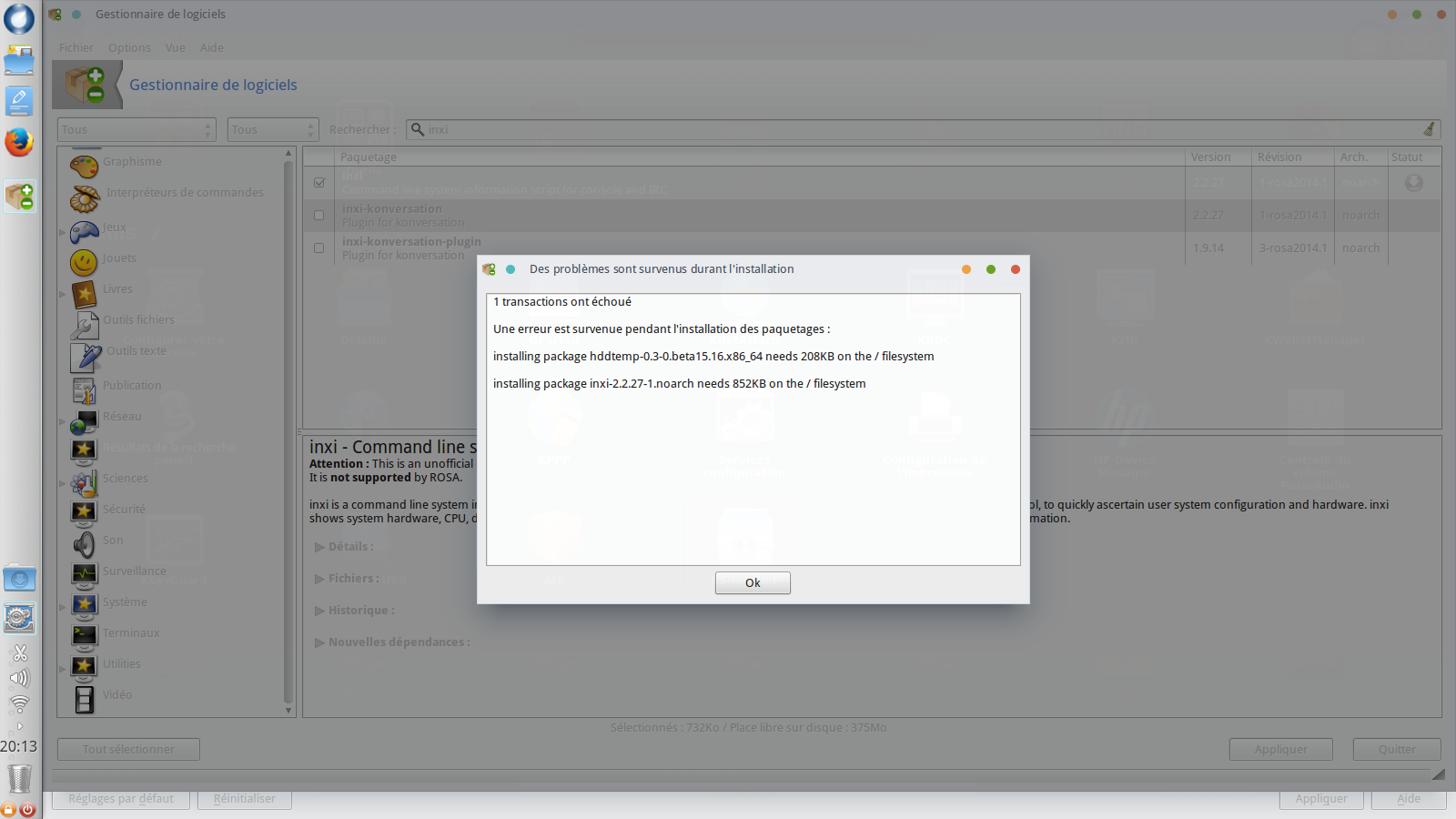Image resolution: width=1456 pixels, height=819 pixels.
Task: Click the Aide button in the background window
Action: (1409, 799)
